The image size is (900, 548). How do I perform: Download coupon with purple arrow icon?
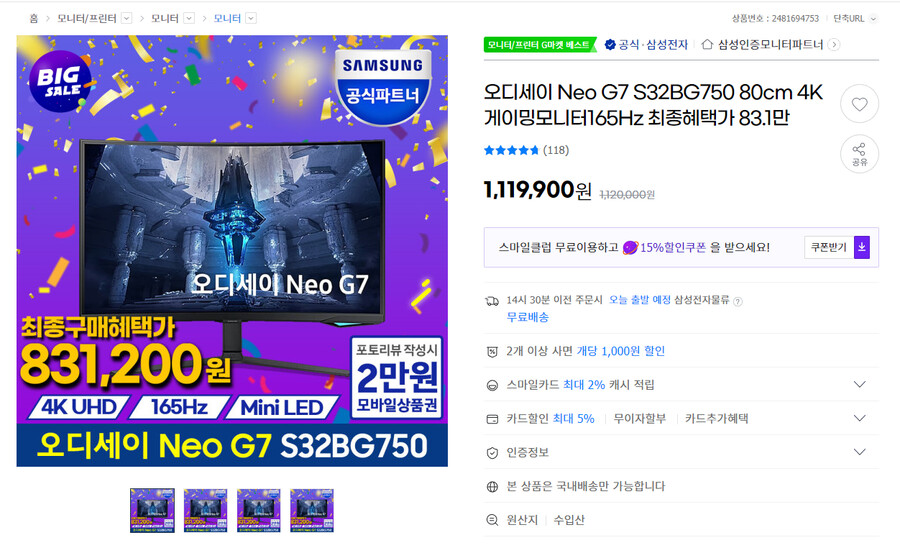pyautogui.click(x=862, y=247)
